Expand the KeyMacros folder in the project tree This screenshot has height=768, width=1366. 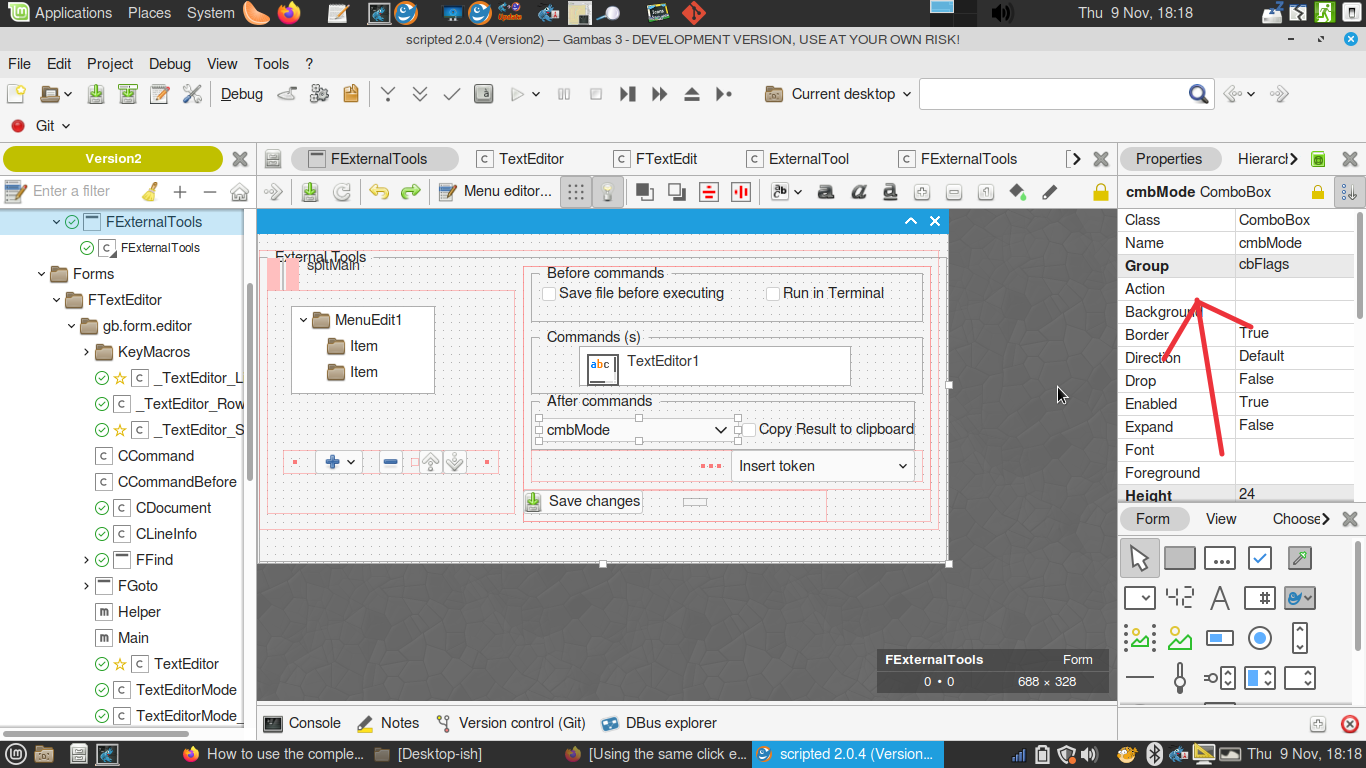(x=87, y=352)
